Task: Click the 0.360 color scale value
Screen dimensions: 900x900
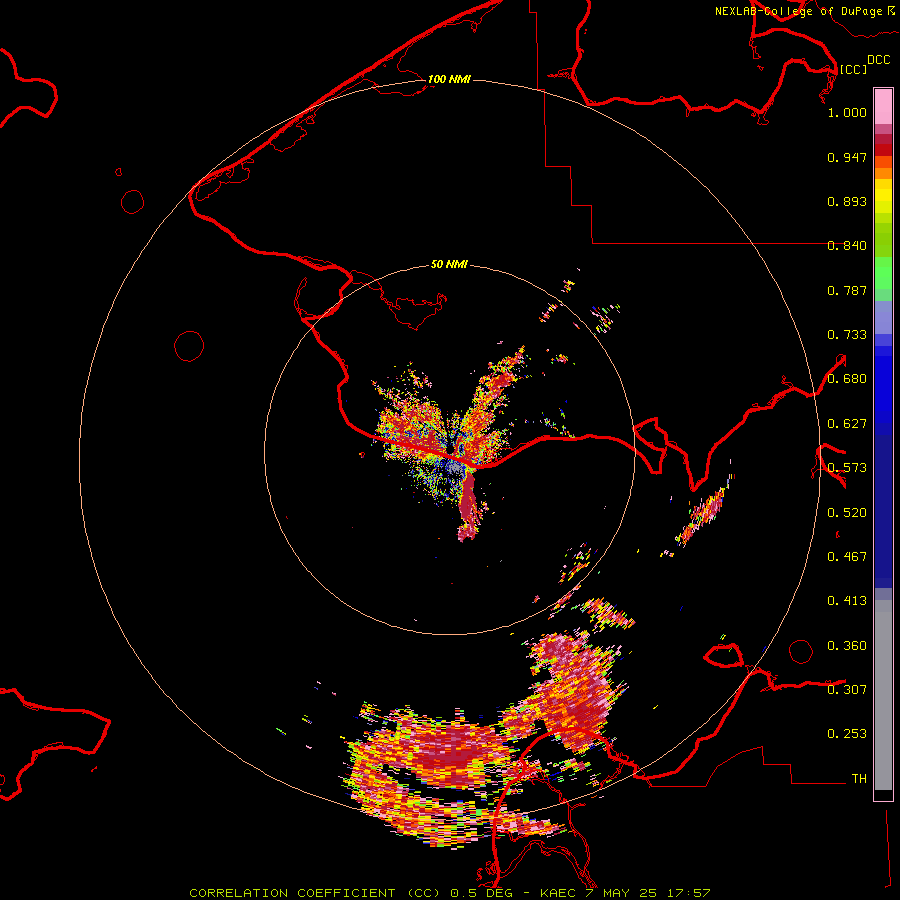Action: click(847, 646)
